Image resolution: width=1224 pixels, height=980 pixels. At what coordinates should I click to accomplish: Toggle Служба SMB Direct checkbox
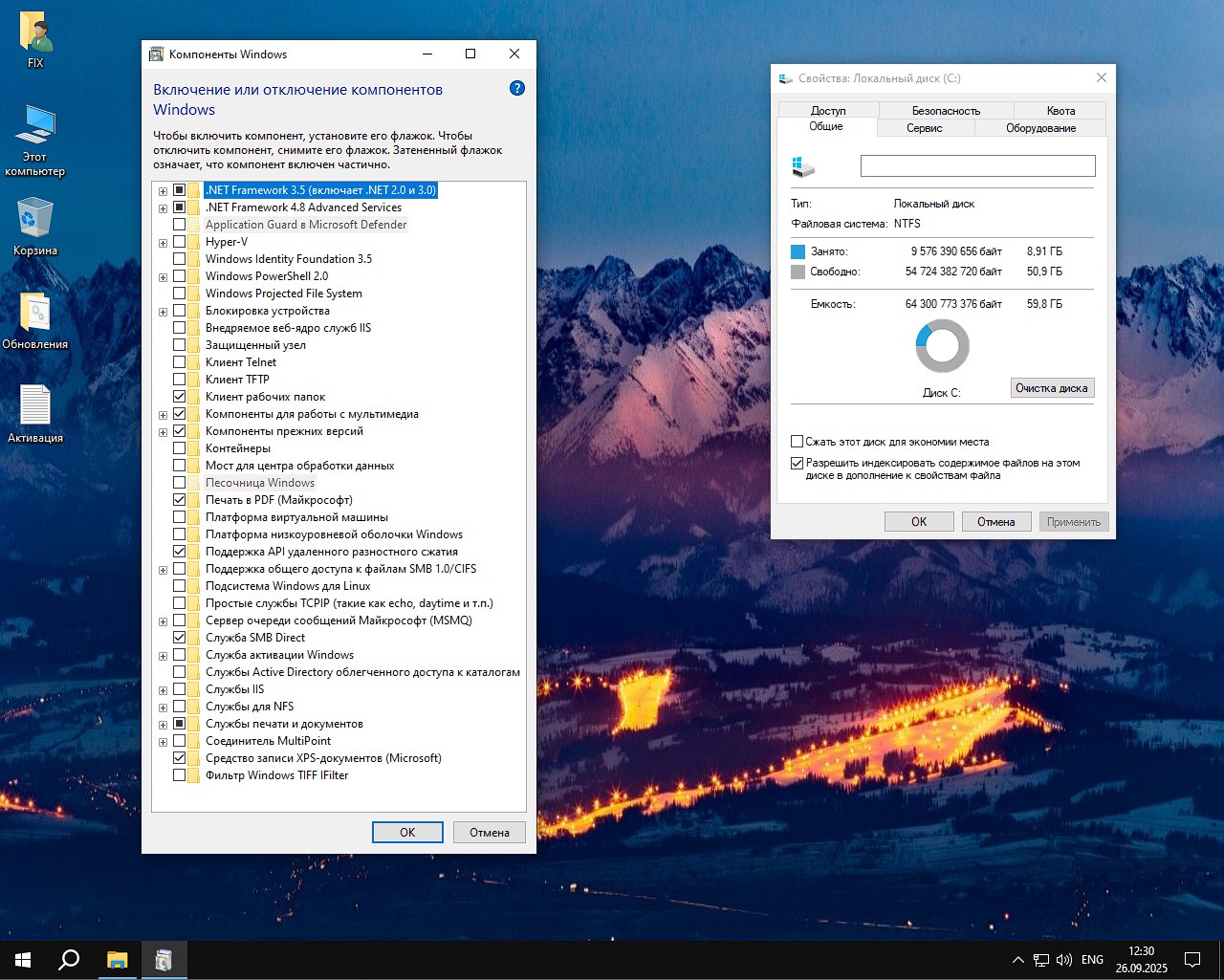coord(179,638)
